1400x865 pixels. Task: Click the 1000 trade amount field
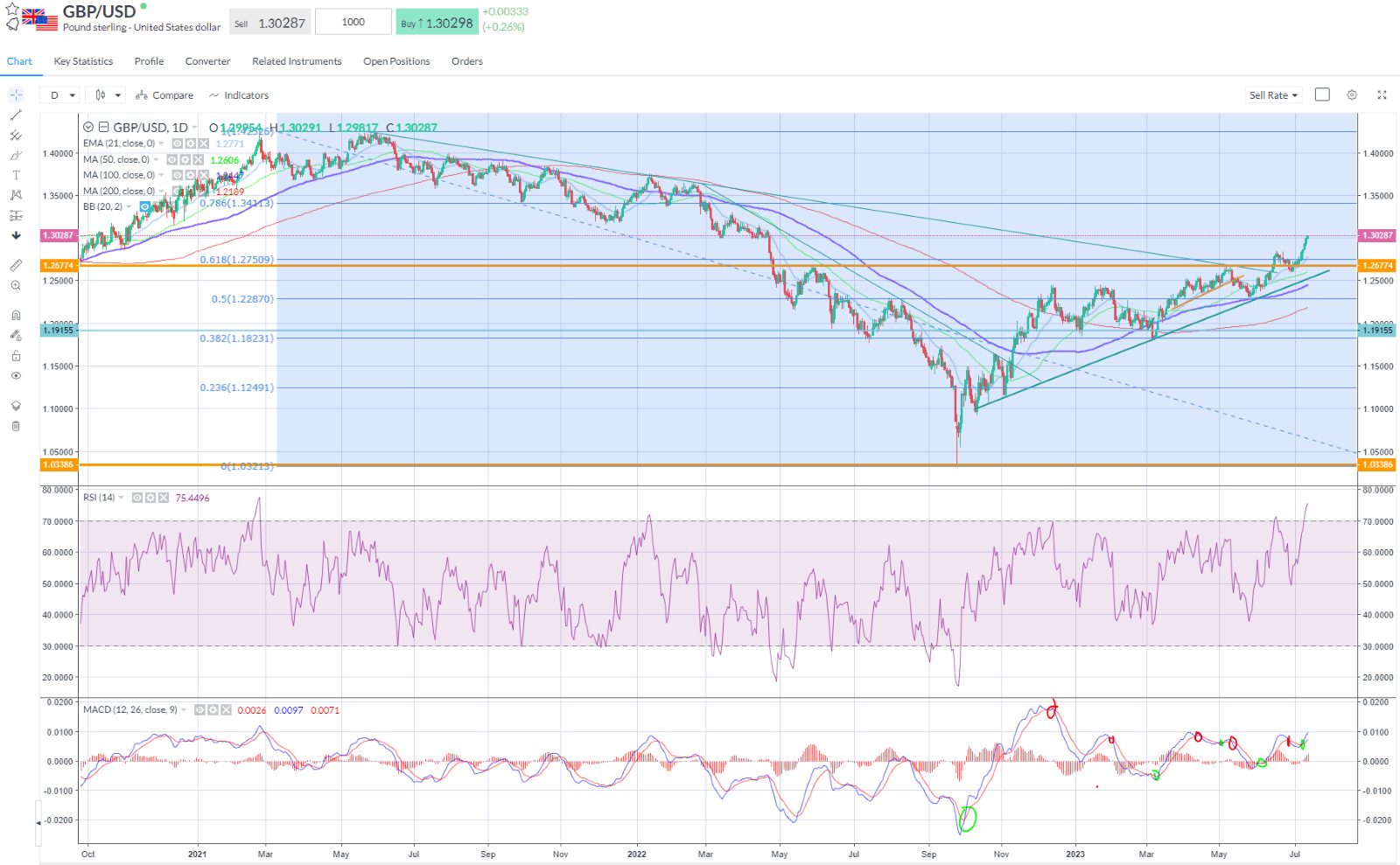click(353, 22)
